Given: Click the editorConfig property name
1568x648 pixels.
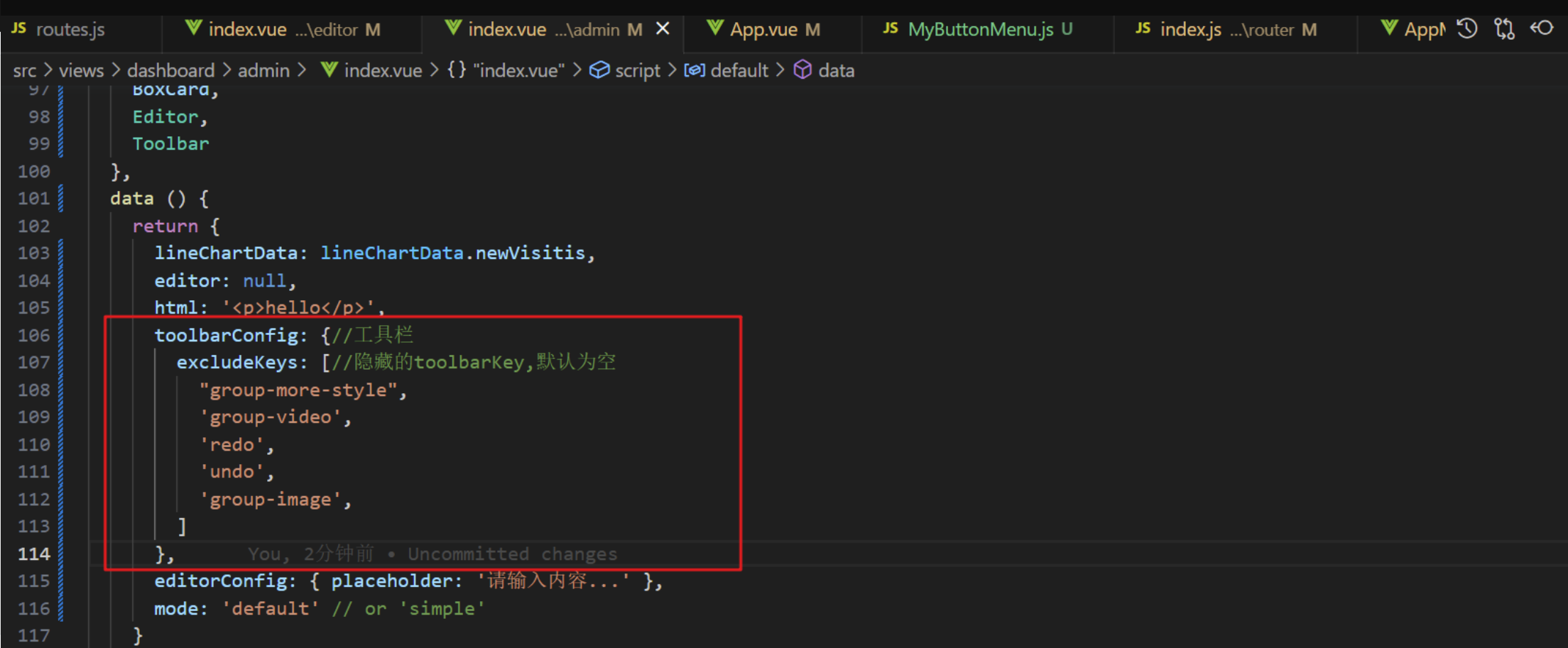Looking at the screenshot, I should 221,581.
